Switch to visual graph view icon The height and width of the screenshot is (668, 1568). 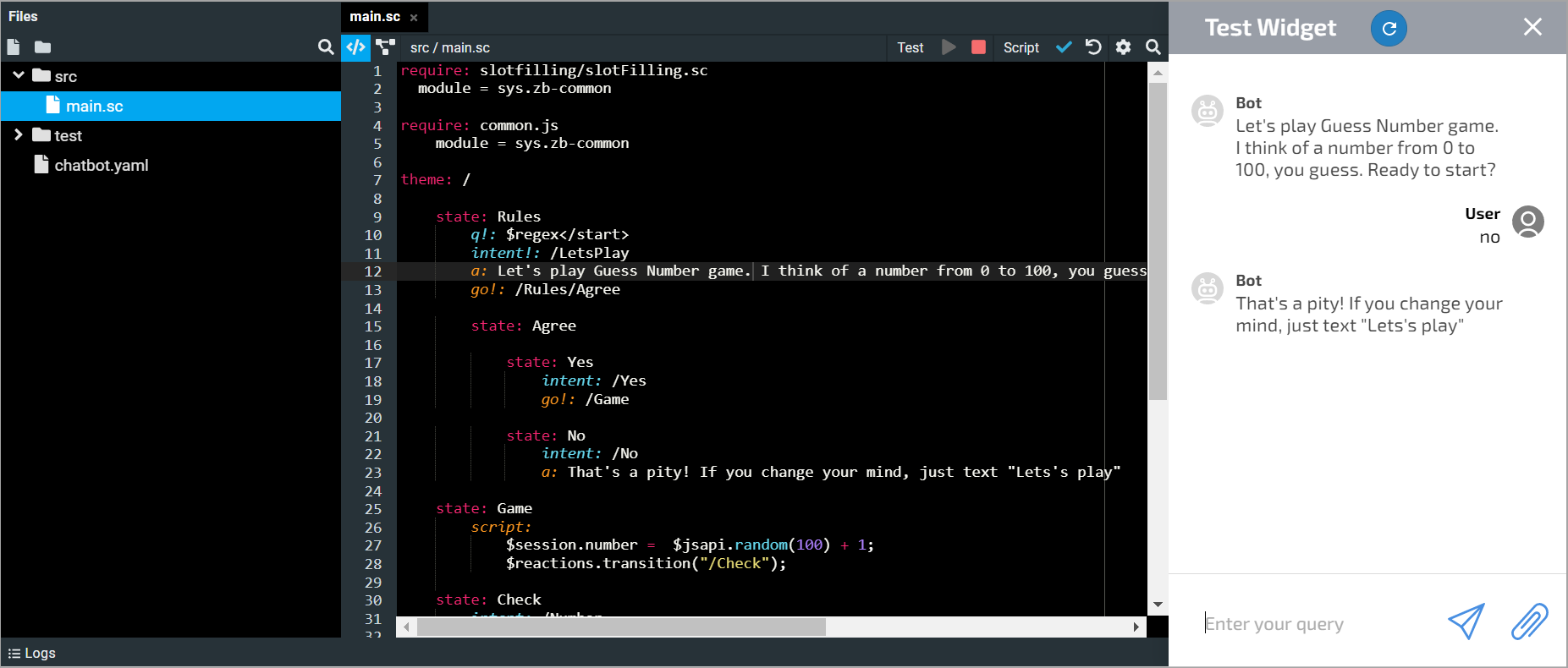[386, 47]
